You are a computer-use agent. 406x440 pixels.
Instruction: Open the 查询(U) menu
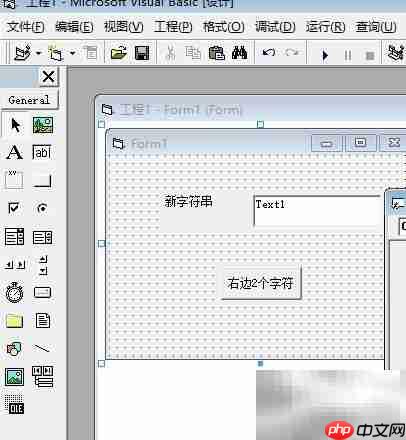tap(375, 27)
